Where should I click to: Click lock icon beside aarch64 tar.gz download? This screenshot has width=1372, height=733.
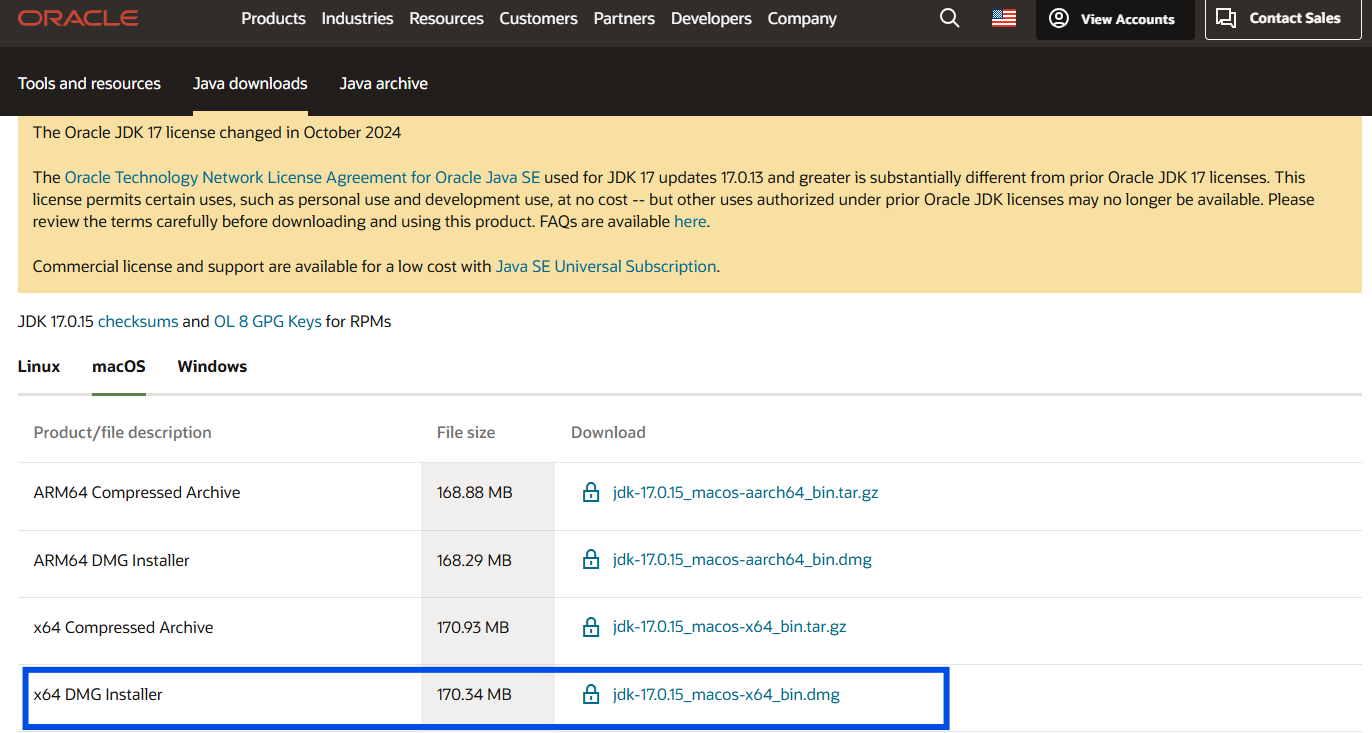point(591,493)
